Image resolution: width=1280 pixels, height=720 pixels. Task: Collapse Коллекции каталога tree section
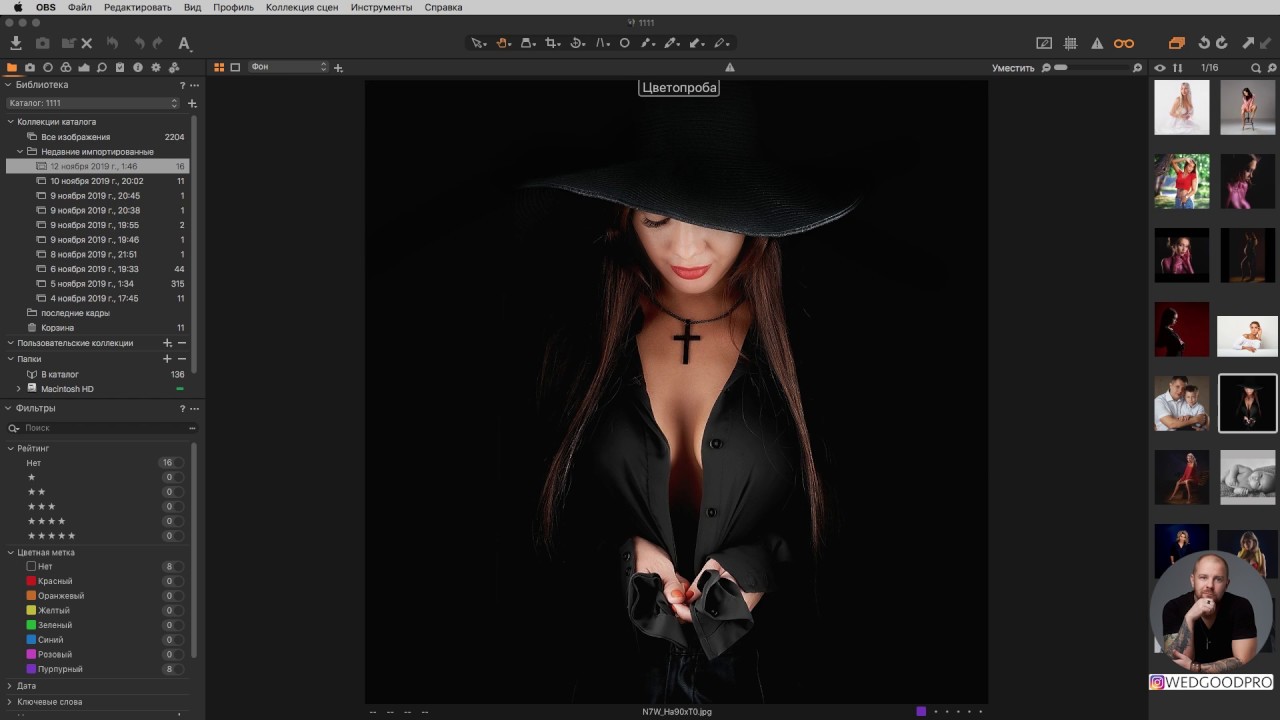pos(11,122)
